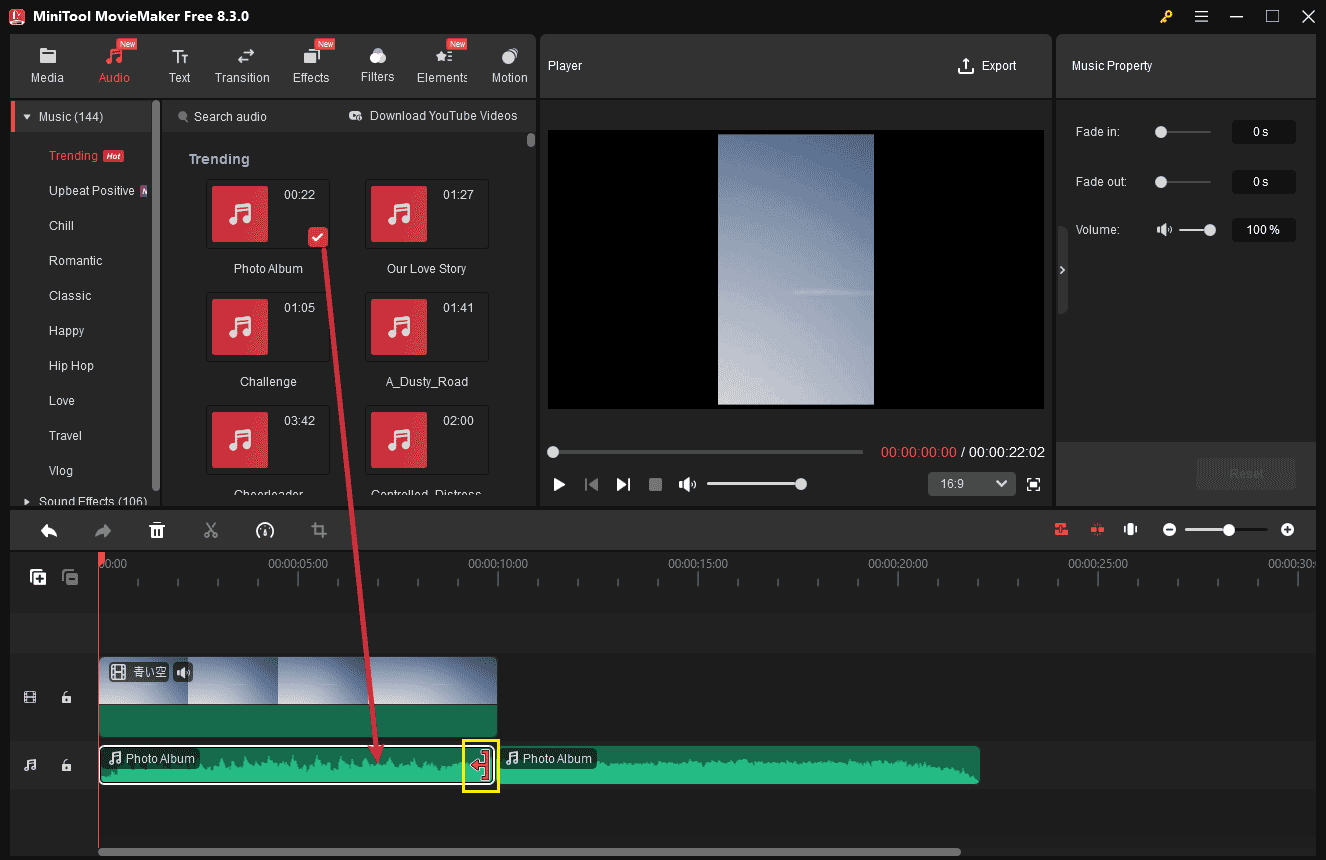Image resolution: width=1326 pixels, height=860 pixels.
Task: Choose the Romantic music category
Action: pos(76,261)
